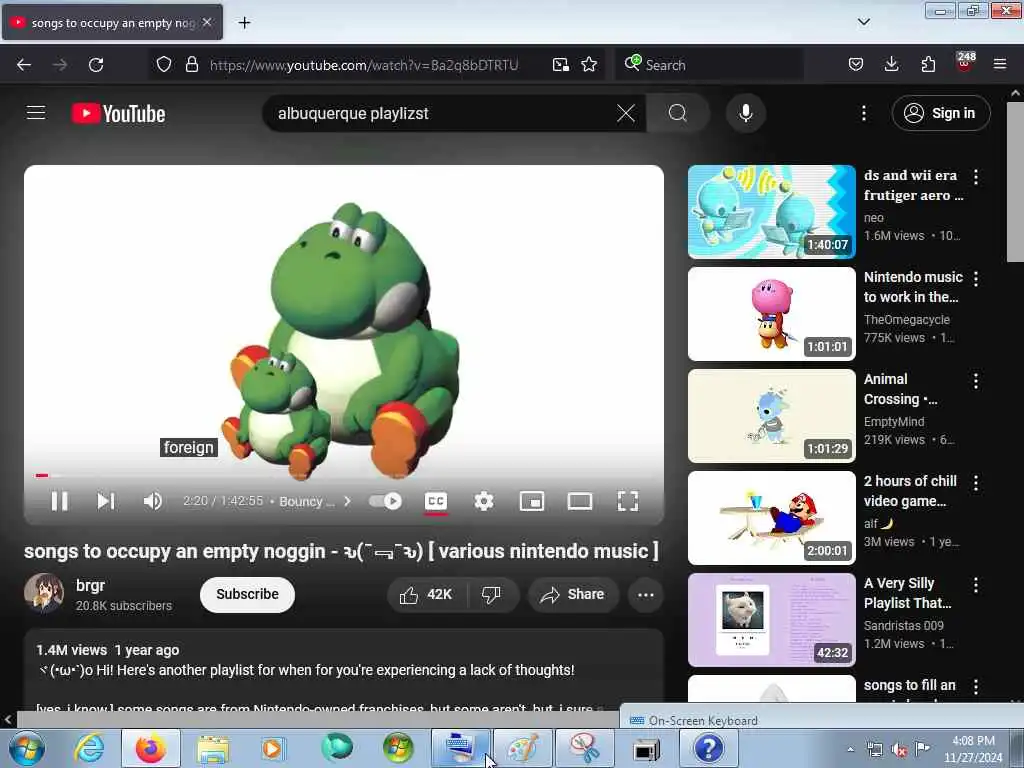Open options menu for 2 hours of chill
Screen dimensions: 1024x768
coord(976,483)
